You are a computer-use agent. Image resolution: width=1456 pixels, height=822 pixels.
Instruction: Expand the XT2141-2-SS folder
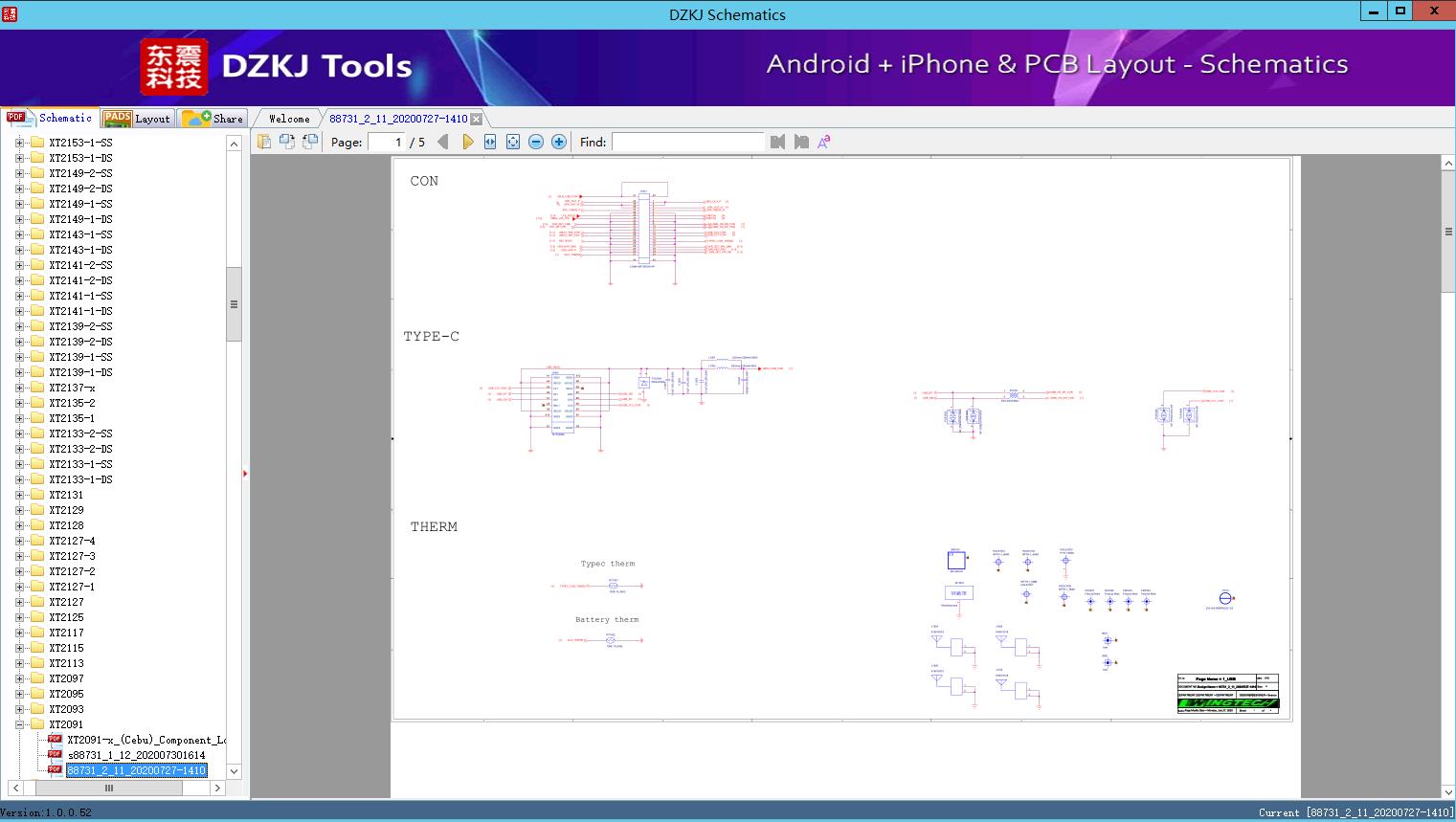[19, 265]
